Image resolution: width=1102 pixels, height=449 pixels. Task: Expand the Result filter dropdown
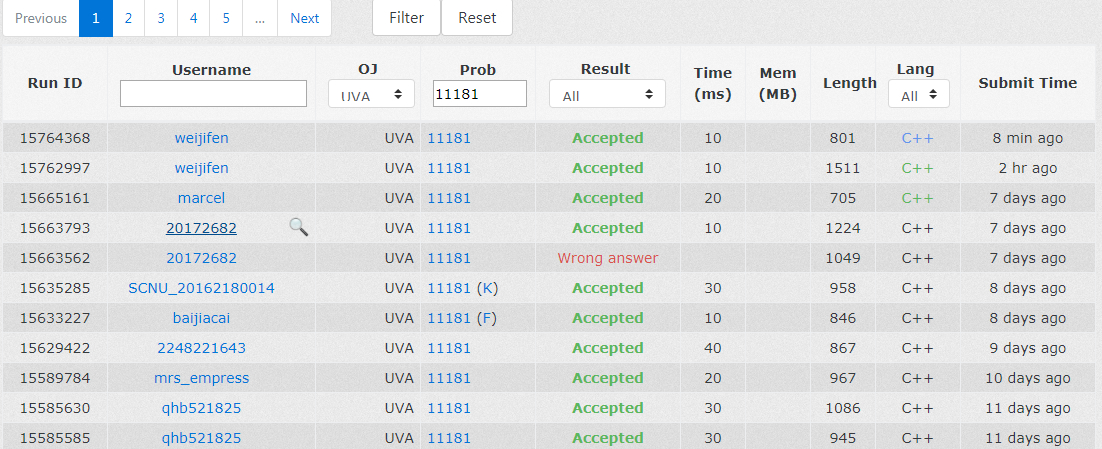(x=607, y=95)
